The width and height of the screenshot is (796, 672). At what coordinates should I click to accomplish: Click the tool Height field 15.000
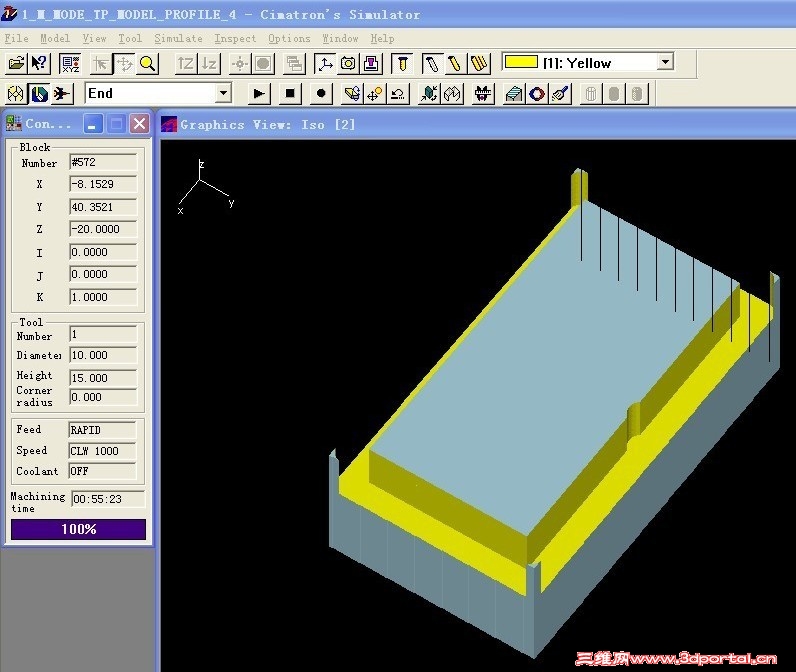pos(103,378)
